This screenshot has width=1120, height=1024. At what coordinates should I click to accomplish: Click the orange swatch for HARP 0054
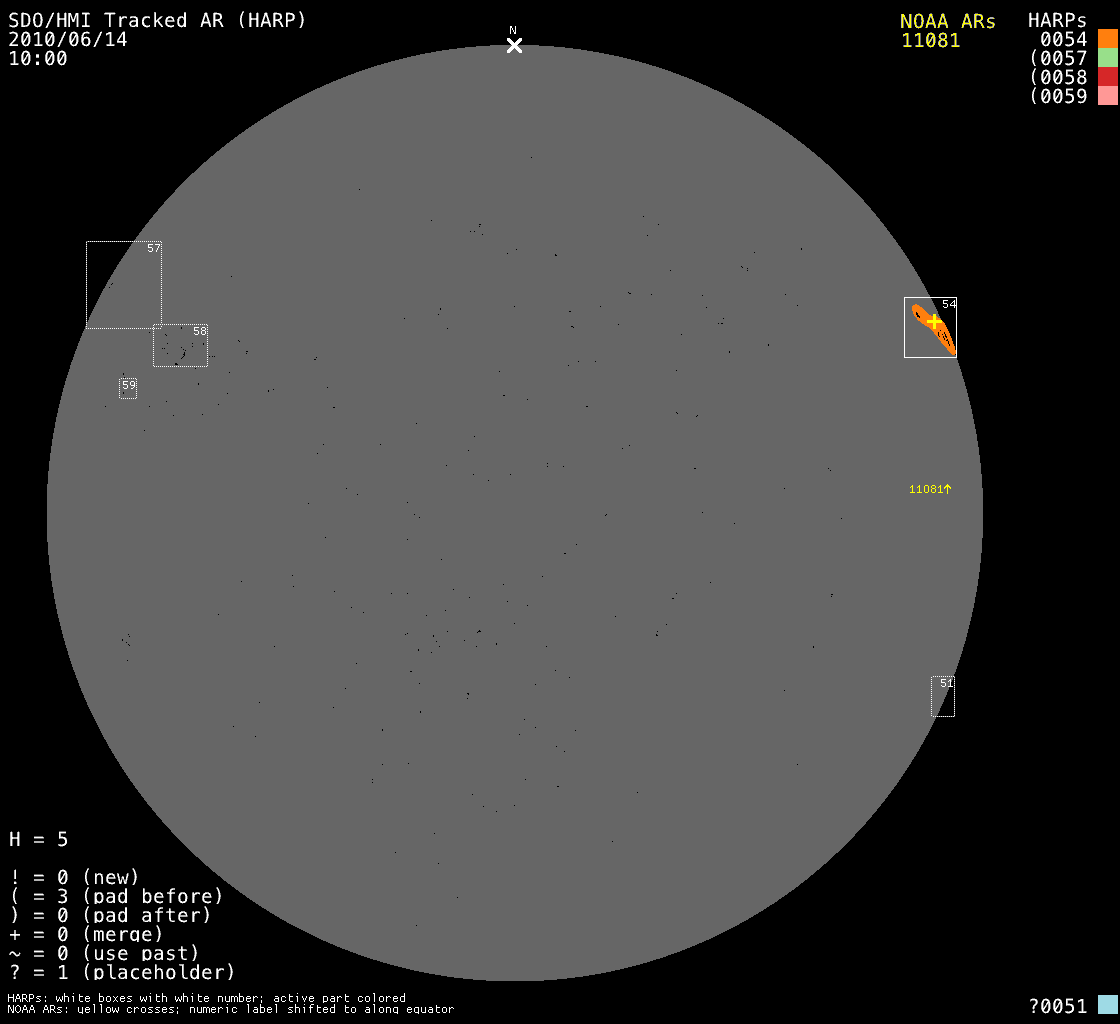tap(1107, 39)
